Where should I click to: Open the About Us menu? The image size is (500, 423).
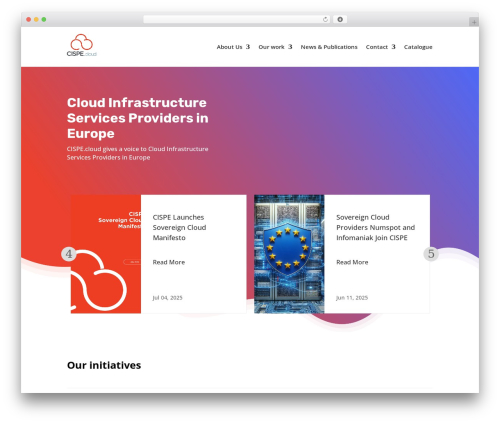click(229, 47)
